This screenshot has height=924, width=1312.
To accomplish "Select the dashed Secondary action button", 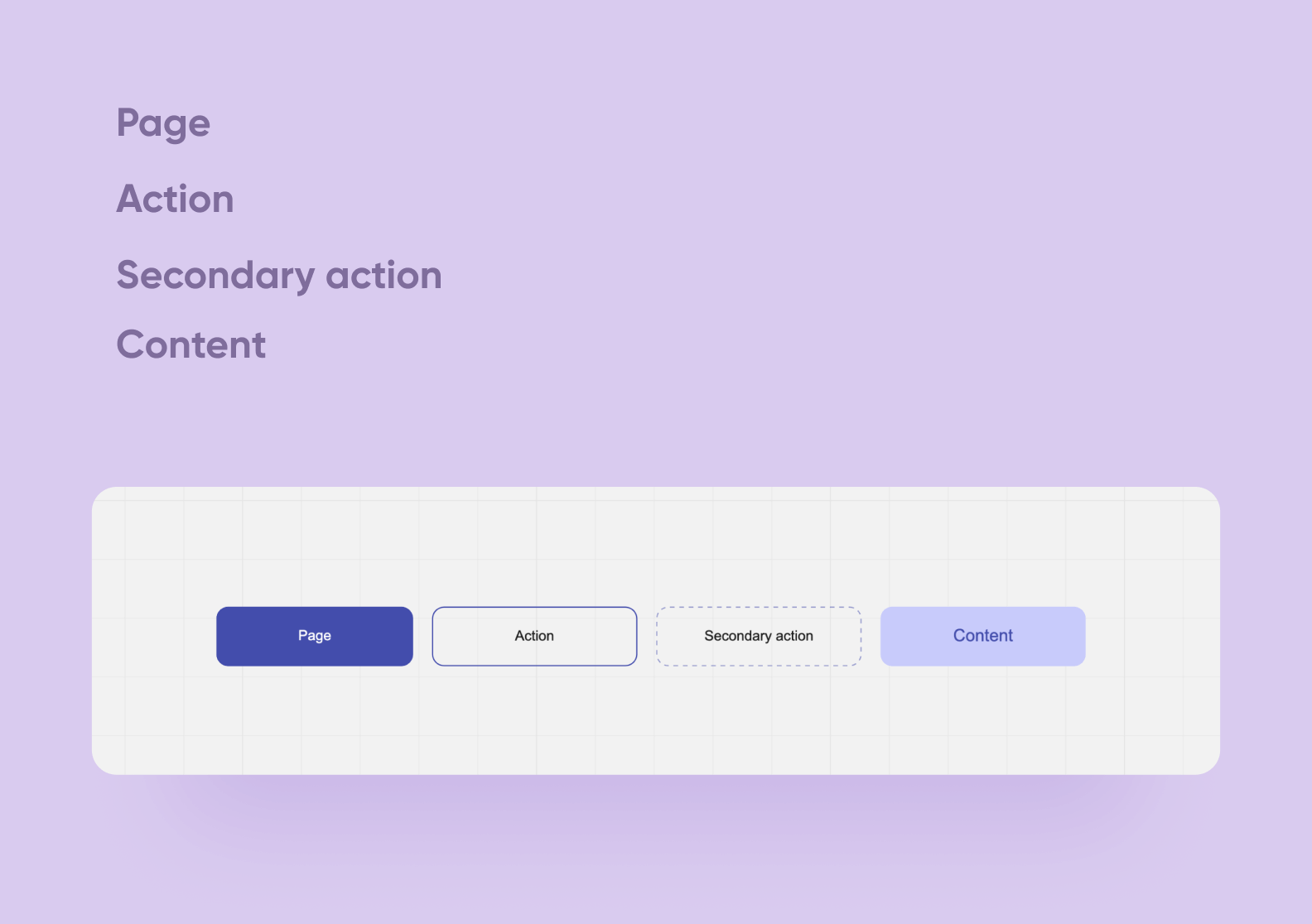I will [759, 636].
